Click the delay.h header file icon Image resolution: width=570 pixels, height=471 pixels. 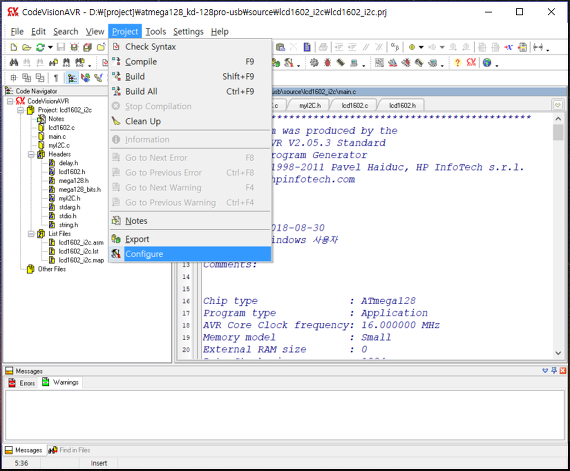pos(52,163)
